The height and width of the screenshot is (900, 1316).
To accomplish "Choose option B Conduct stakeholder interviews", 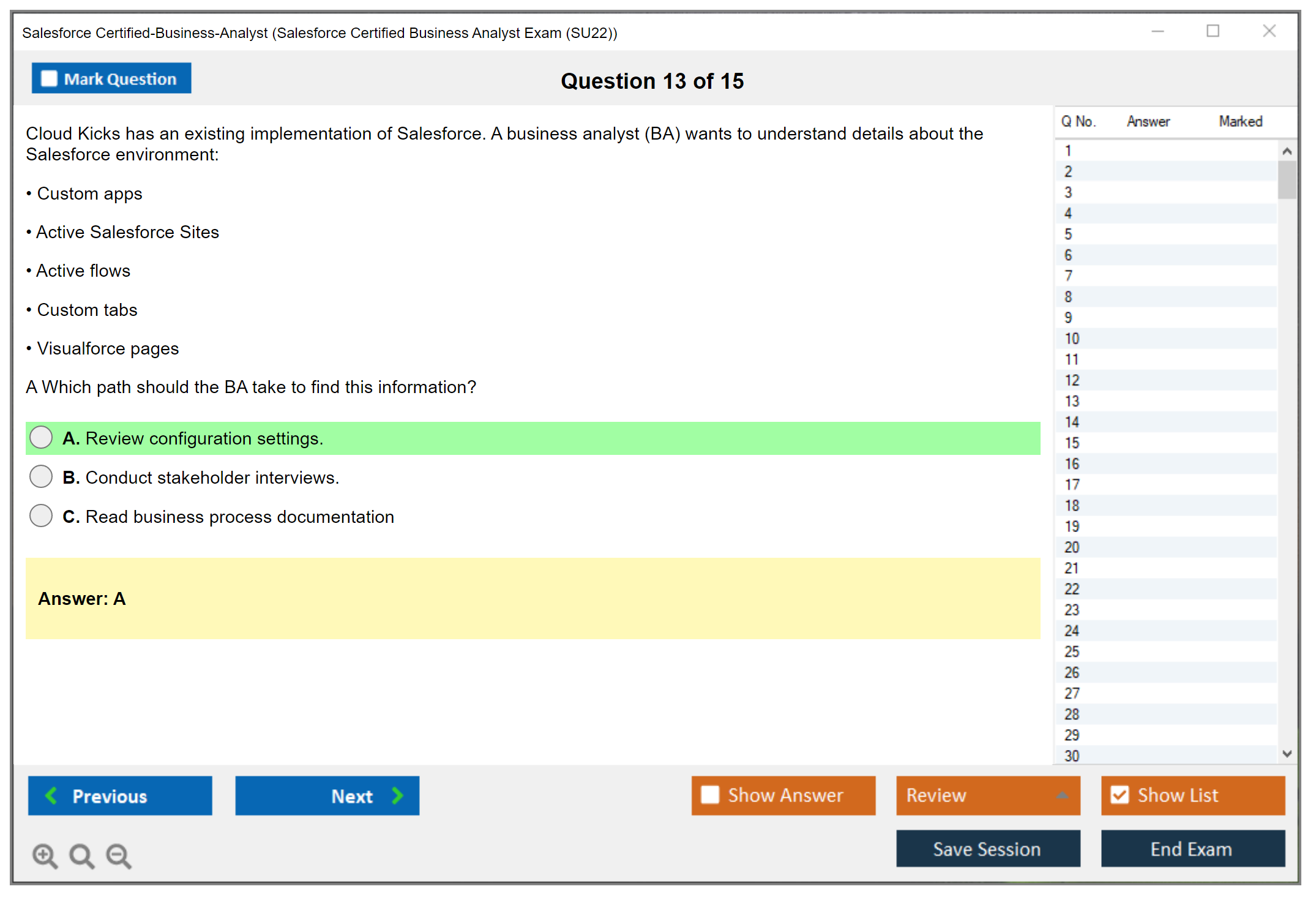I will click(x=41, y=477).
